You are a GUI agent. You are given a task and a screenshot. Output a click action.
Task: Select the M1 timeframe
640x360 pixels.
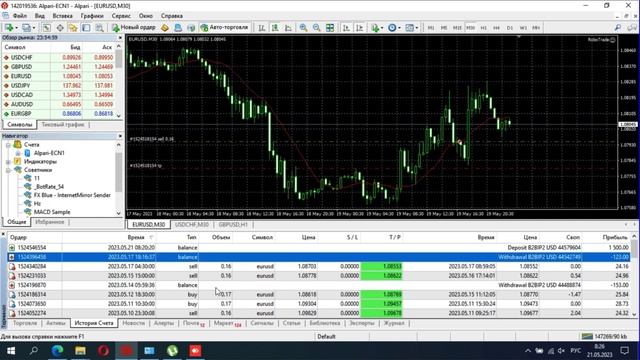[431, 28]
